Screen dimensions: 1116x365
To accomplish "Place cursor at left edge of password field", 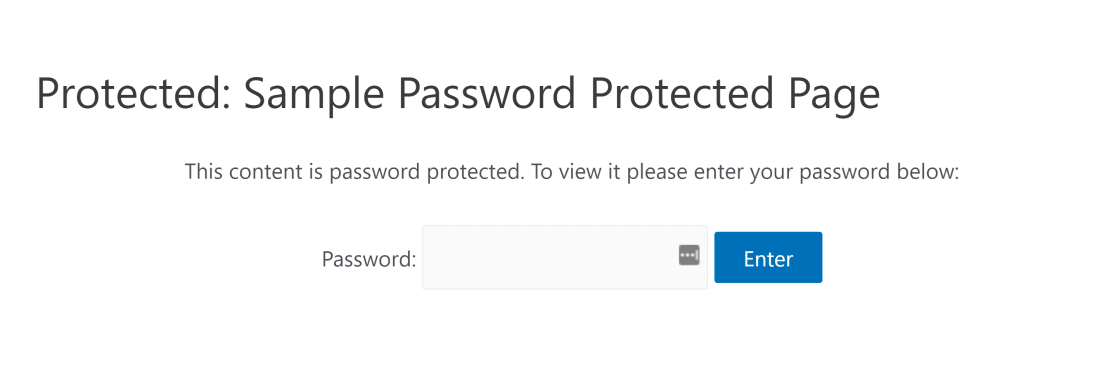I will 430,258.
